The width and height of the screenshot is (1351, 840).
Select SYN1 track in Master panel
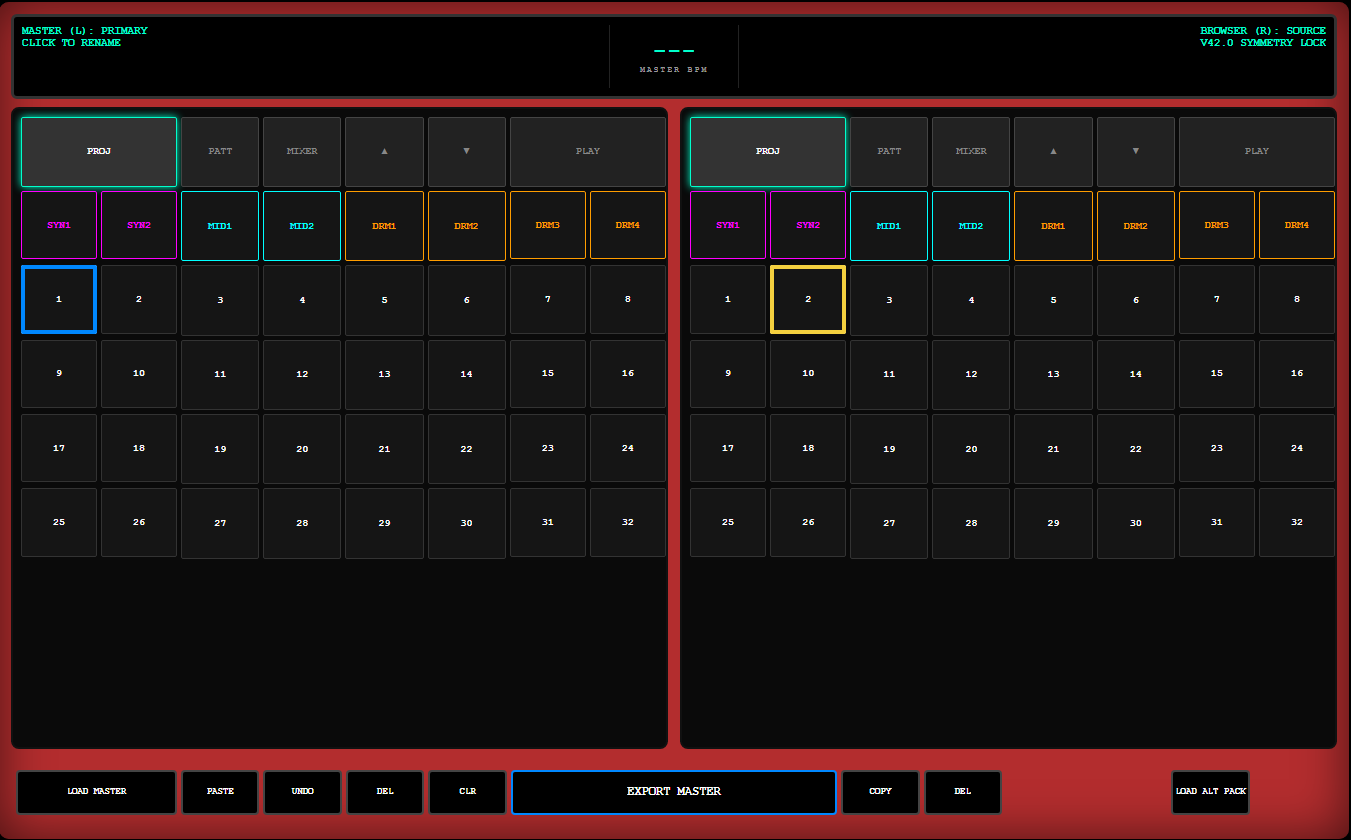59,225
